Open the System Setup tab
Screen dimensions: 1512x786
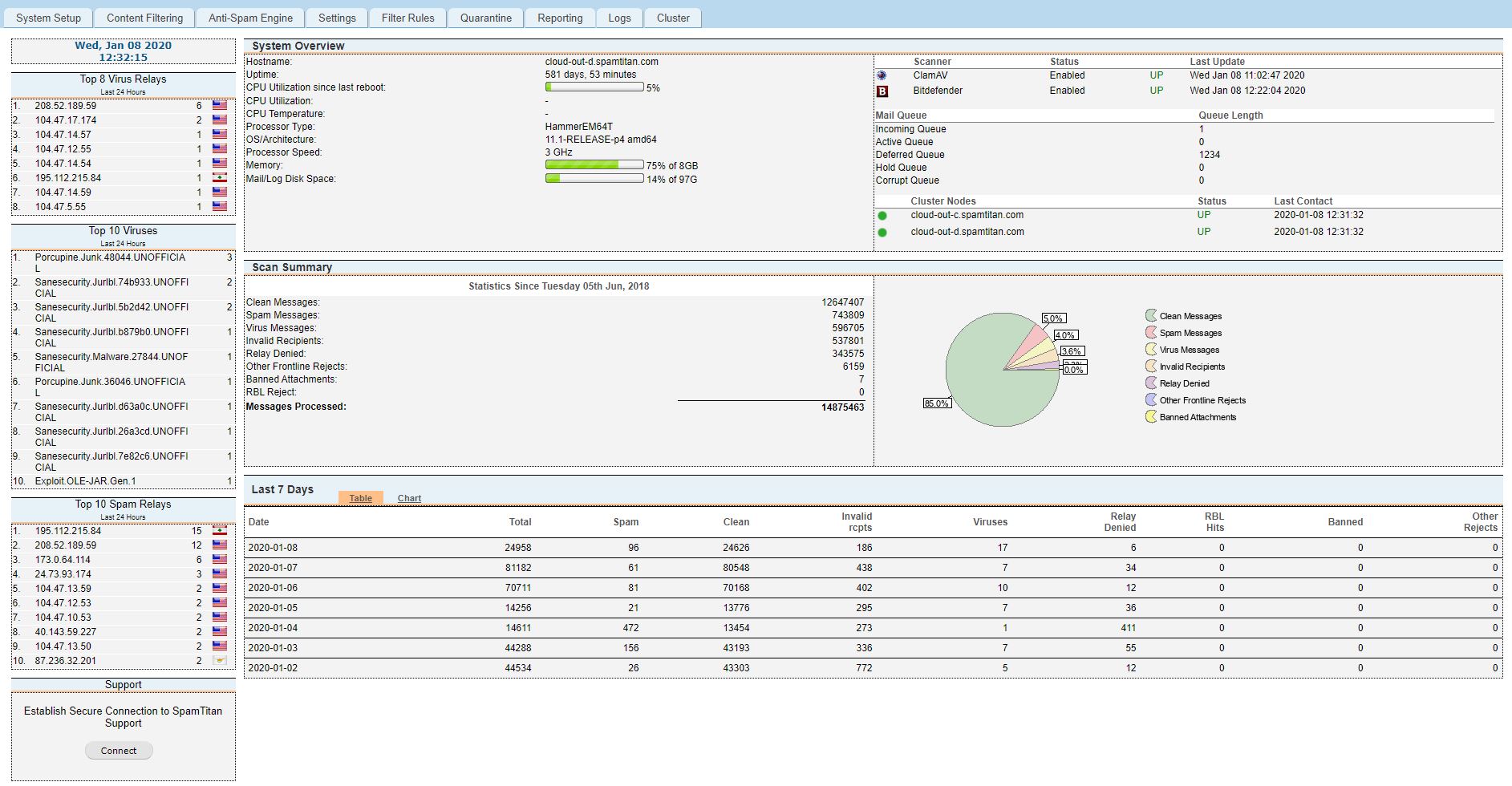coord(48,18)
